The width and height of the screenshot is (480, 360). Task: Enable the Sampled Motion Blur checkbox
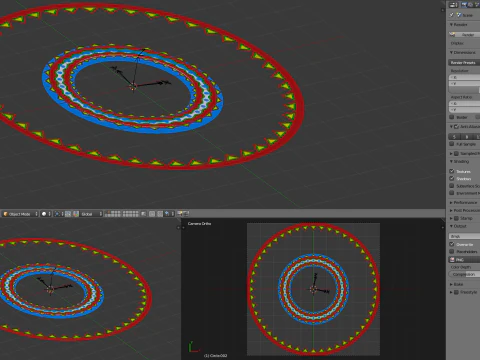(x=456, y=153)
